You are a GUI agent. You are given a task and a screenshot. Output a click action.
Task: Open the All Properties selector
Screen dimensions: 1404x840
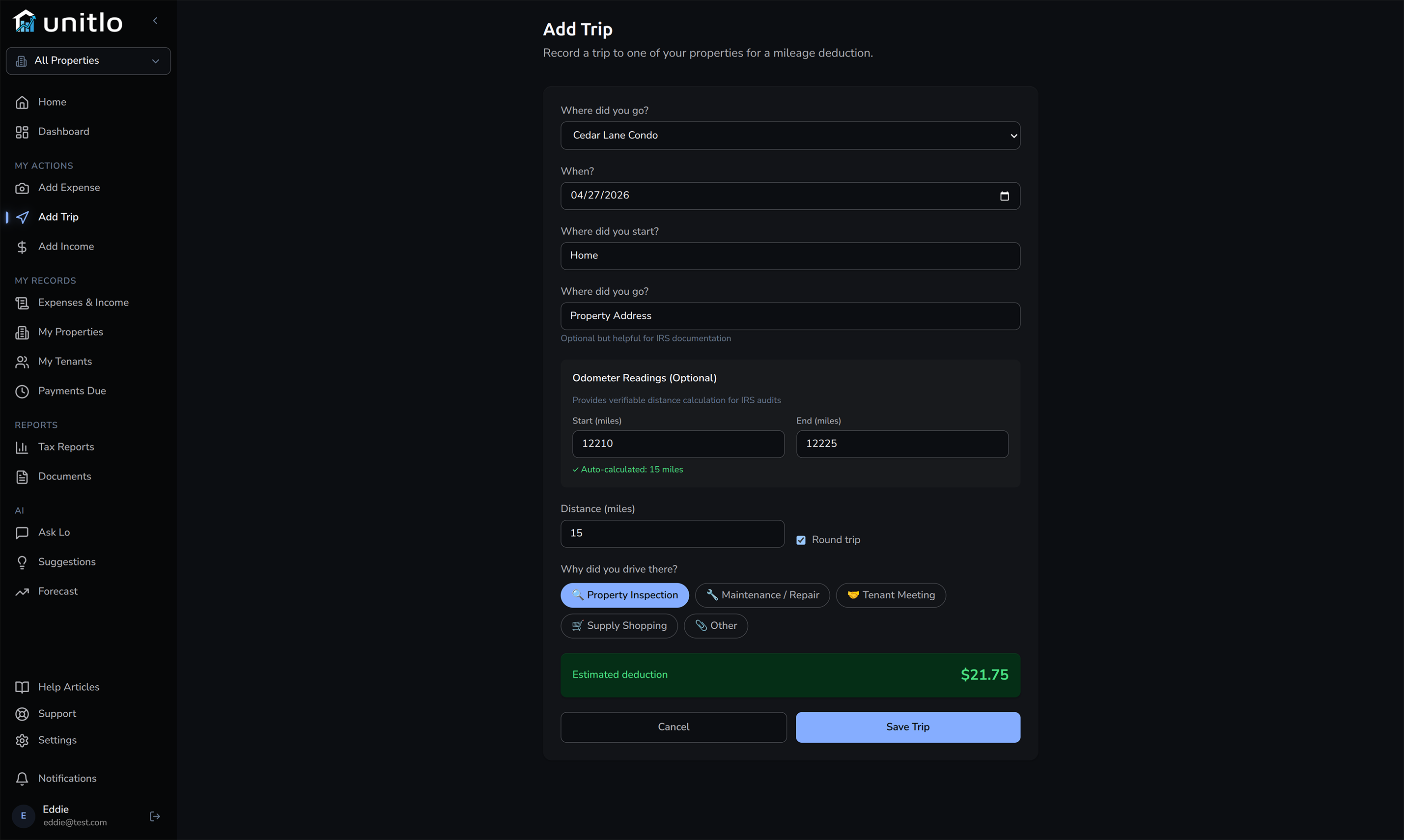click(x=88, y=60)
